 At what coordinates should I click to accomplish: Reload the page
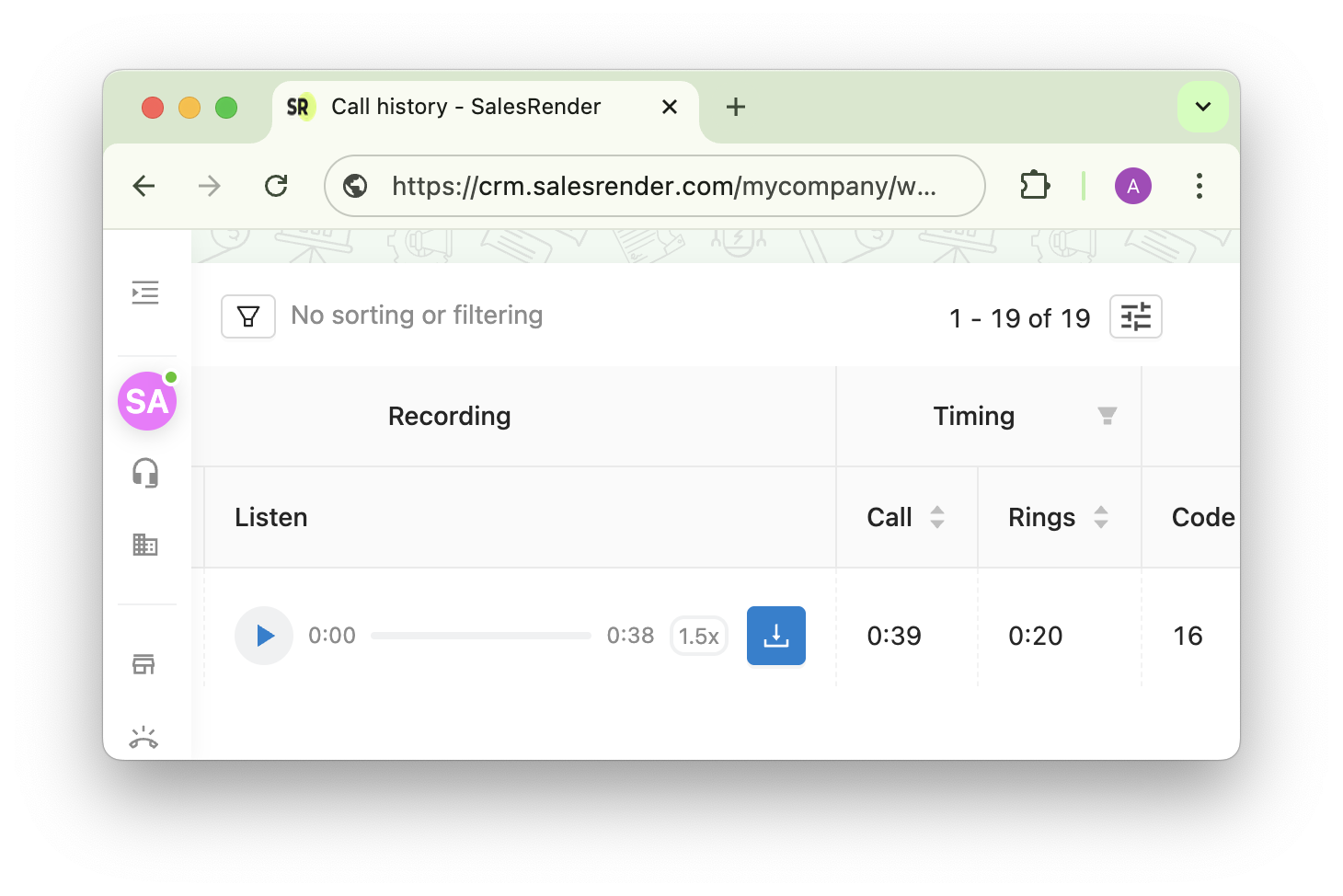coord(276,186)
